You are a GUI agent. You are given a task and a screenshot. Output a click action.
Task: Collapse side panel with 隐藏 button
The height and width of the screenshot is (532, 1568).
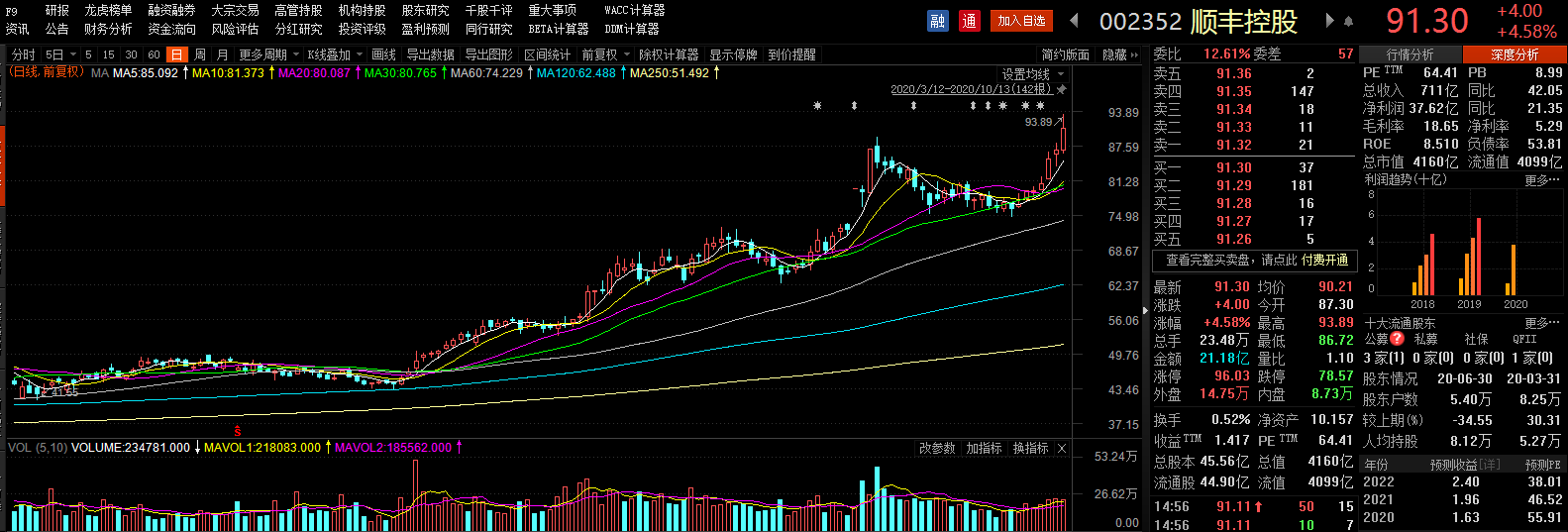pyautogui.click(x=1119, y=54)
